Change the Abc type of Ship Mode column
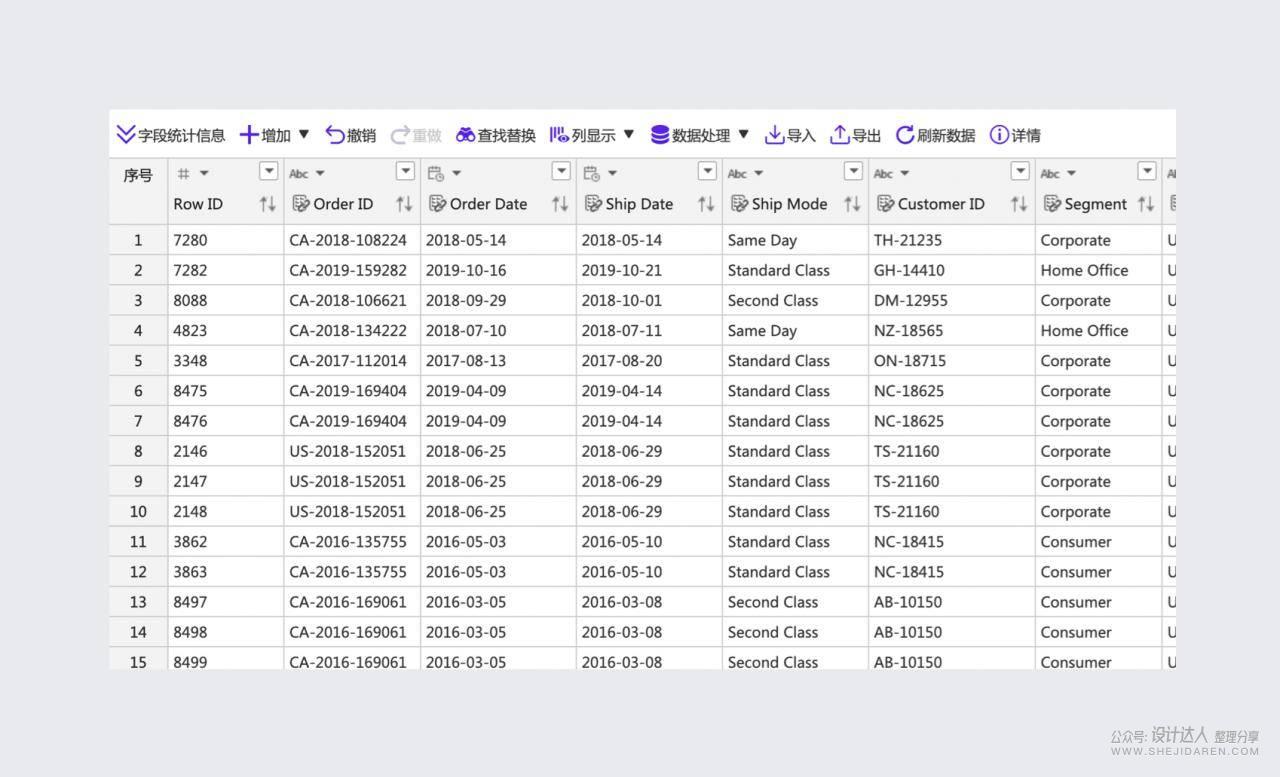 pos(746,174)
